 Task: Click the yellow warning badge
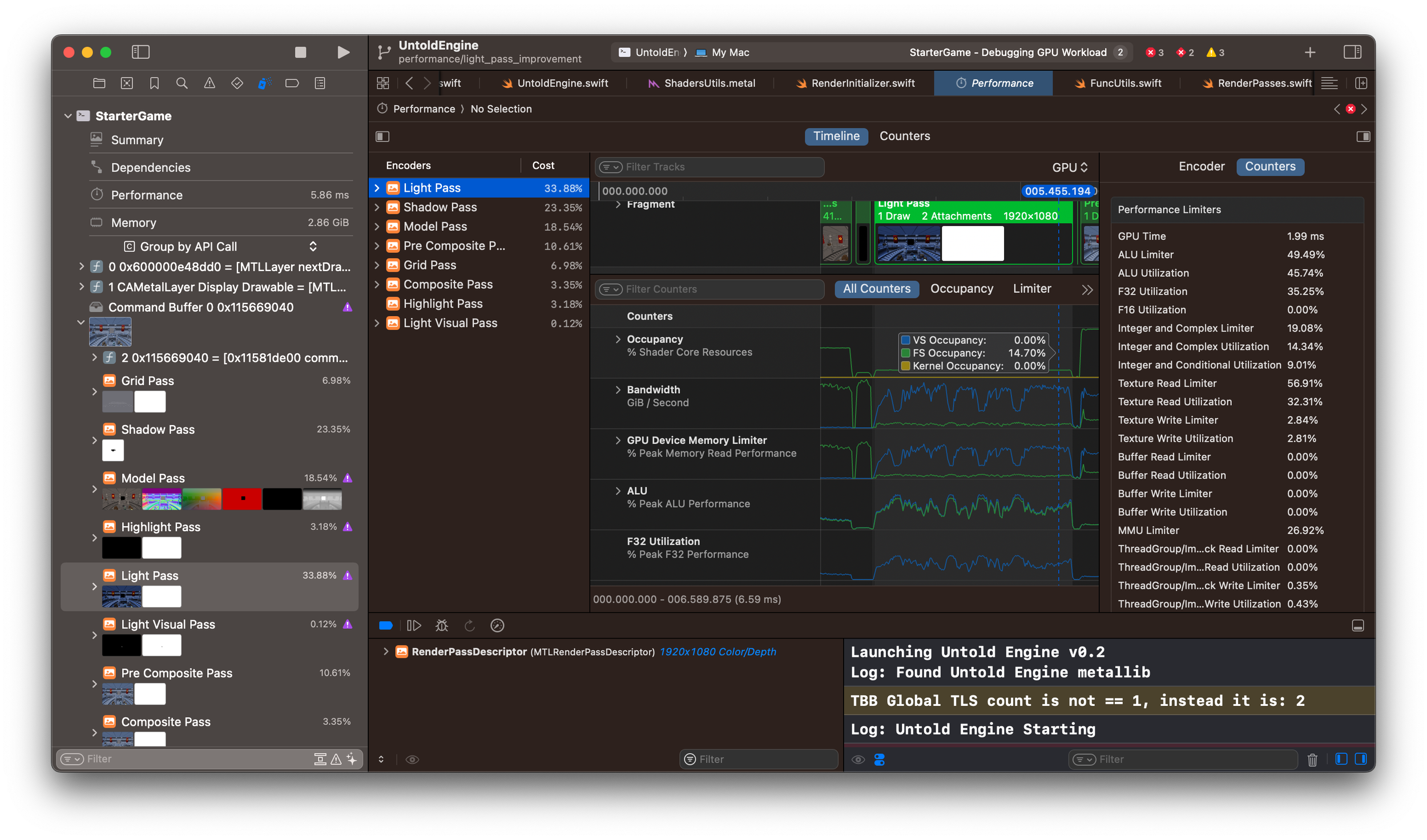pyautogui.click(x=1215, y=52)
